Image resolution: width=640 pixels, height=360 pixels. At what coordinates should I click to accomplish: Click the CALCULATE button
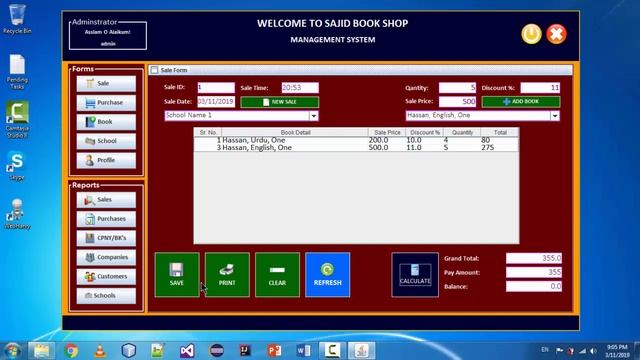pyautogui.click(x=415, y=275)
